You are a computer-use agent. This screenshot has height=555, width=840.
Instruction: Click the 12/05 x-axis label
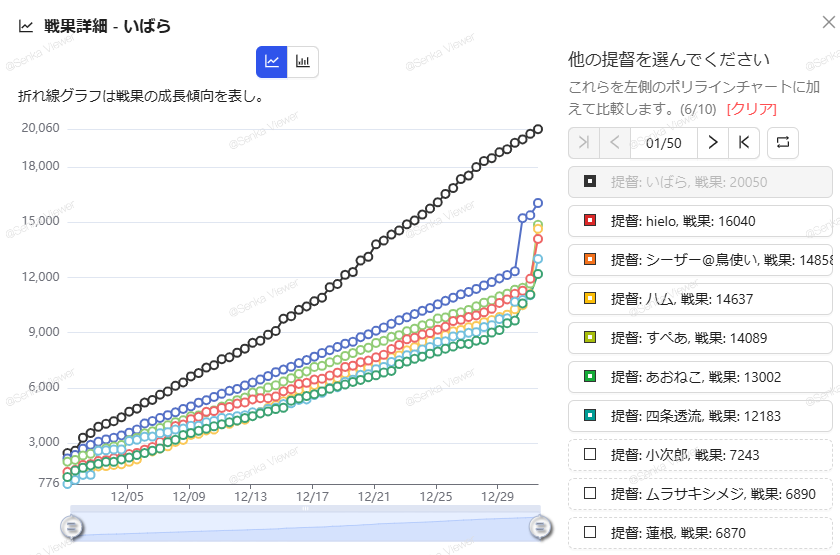[x=127, y=497]
